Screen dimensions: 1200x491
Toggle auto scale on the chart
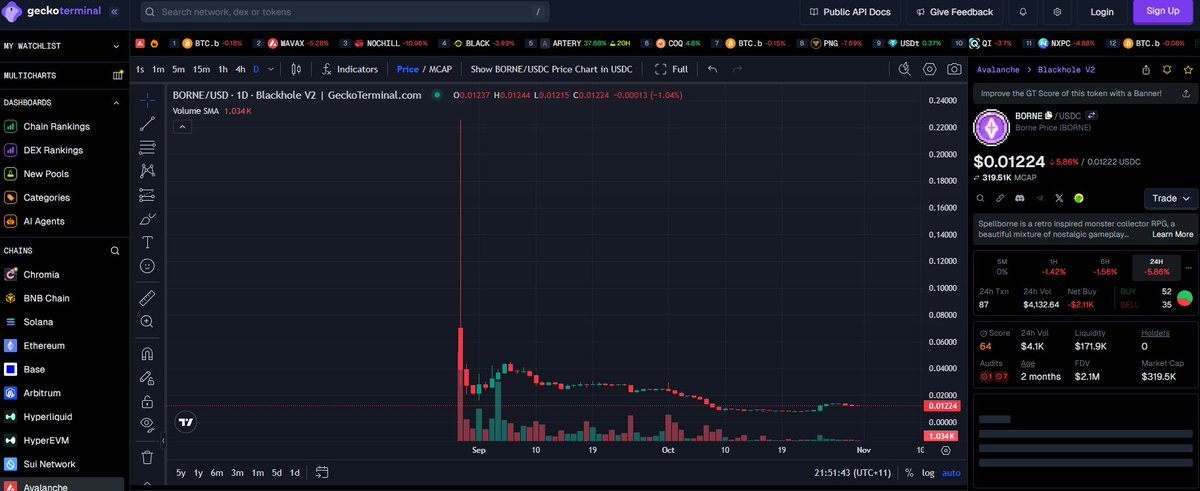click(951, 472)
